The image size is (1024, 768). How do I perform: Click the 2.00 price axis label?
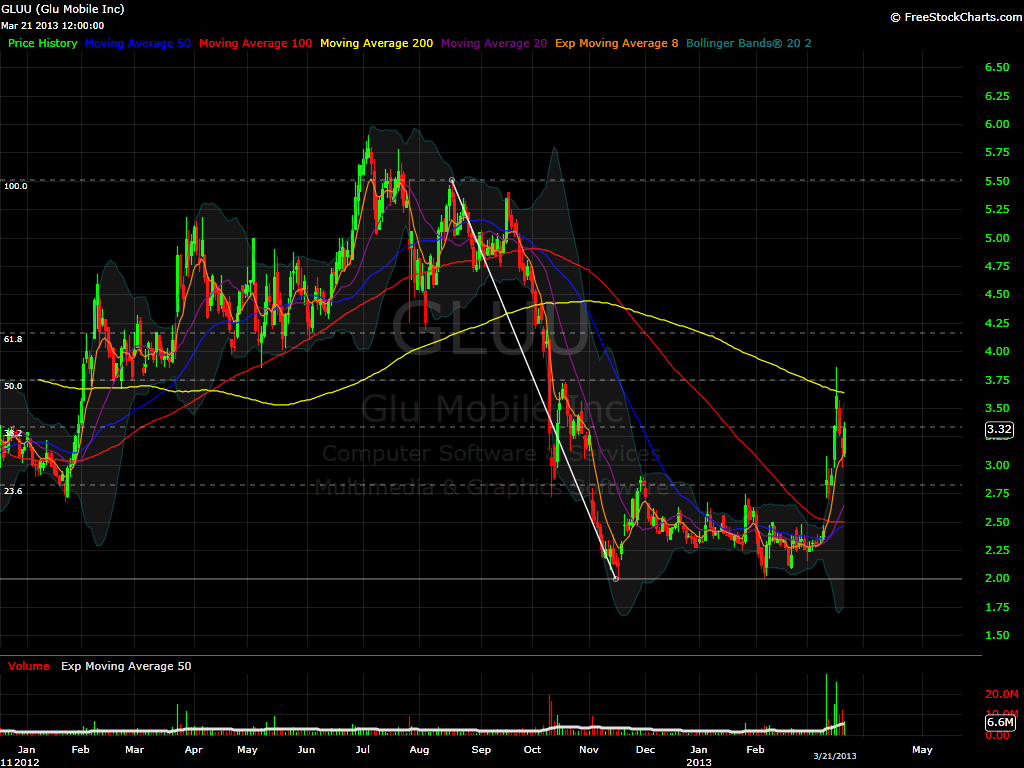(997, 579)
